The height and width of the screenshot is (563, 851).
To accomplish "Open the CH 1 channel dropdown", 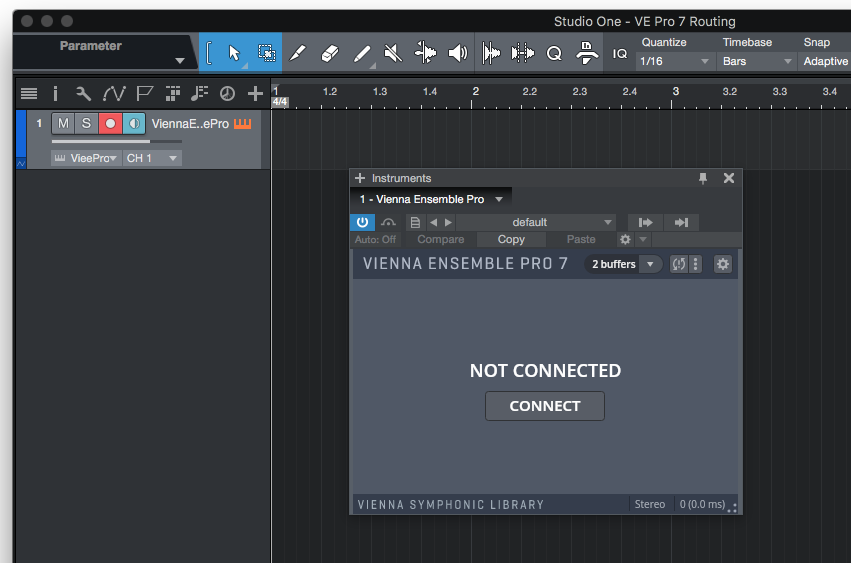I will coord(152,159).
